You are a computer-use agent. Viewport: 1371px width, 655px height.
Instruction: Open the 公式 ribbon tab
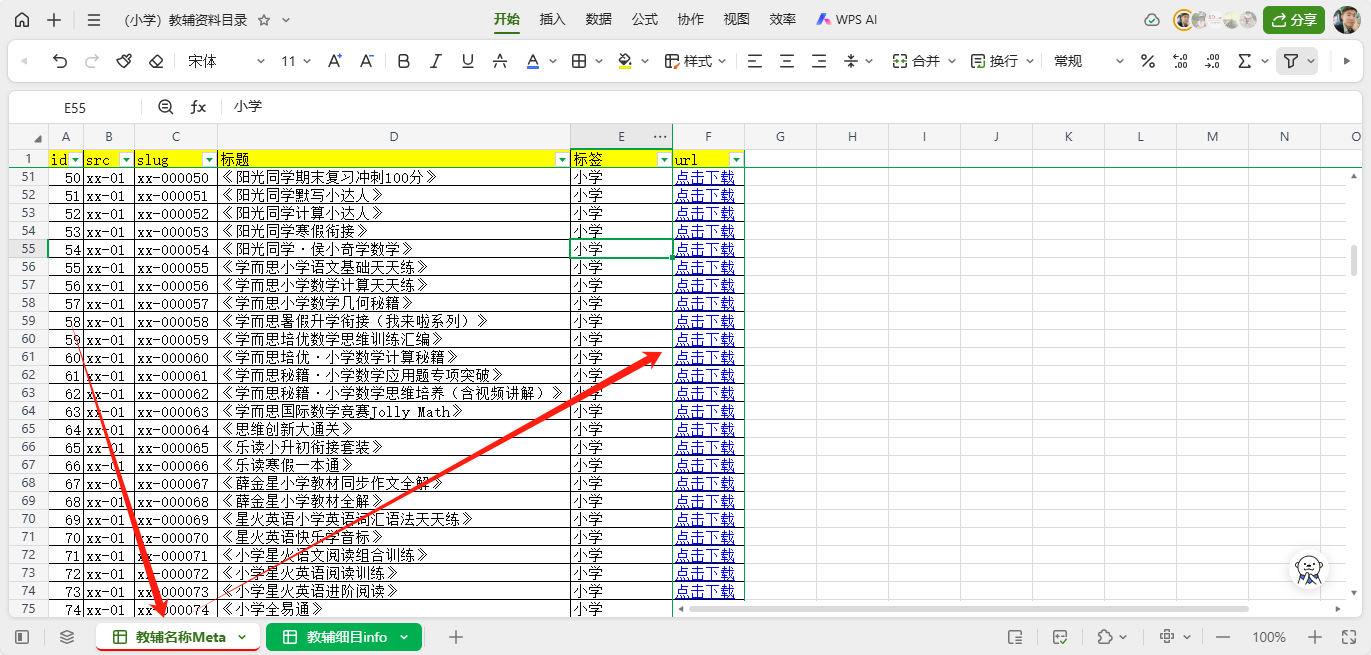pyautogui.click(x=645, y=20)
